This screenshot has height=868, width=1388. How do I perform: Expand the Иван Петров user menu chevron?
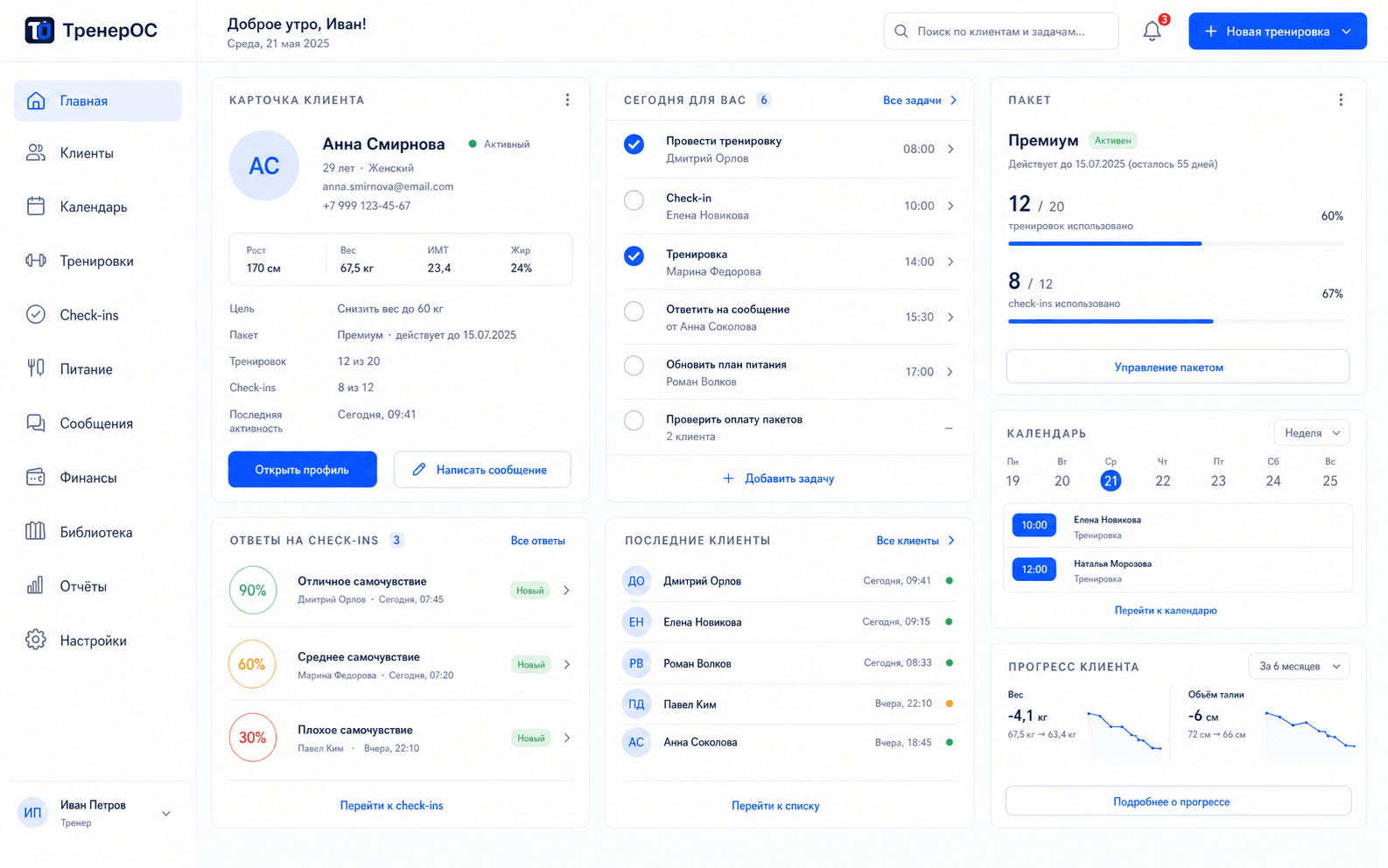coord(166,814)
